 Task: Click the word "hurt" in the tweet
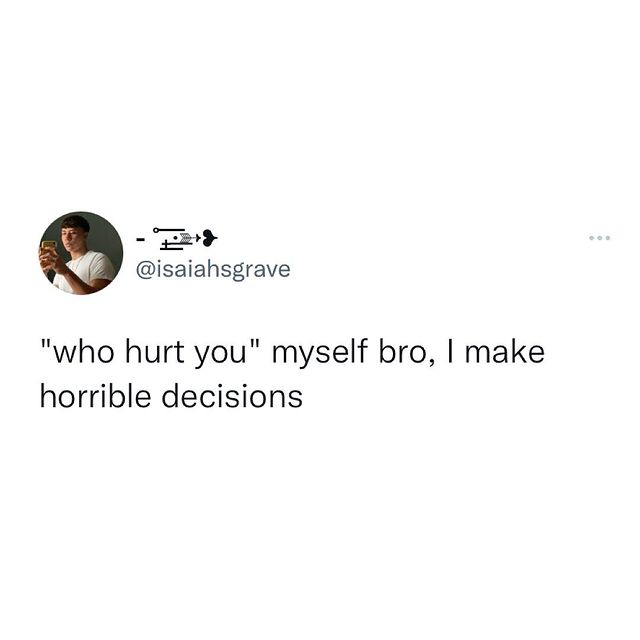[x=155, y=352]
